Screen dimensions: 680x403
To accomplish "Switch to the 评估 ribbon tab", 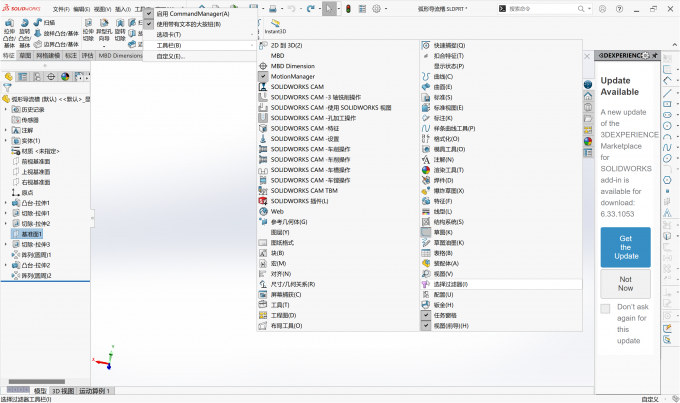I will tap(88, 56).
